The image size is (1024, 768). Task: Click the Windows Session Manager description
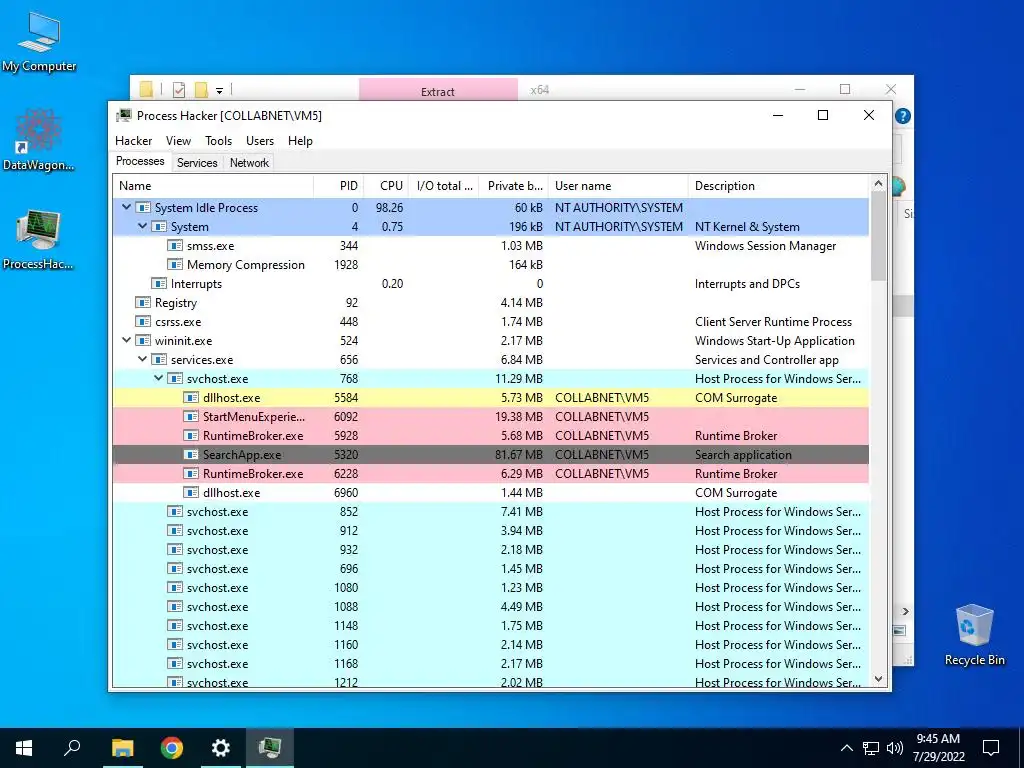[x=765, y=246]
